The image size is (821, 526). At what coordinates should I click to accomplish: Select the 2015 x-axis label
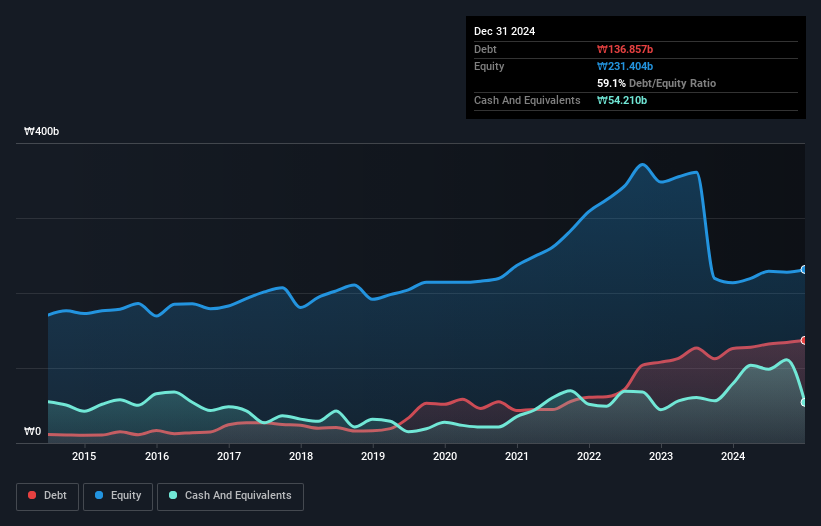click(x=84, y=456)
